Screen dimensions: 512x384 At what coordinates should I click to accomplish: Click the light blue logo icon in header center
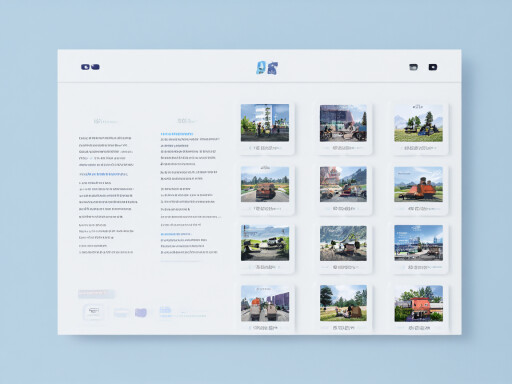(261, 68)
